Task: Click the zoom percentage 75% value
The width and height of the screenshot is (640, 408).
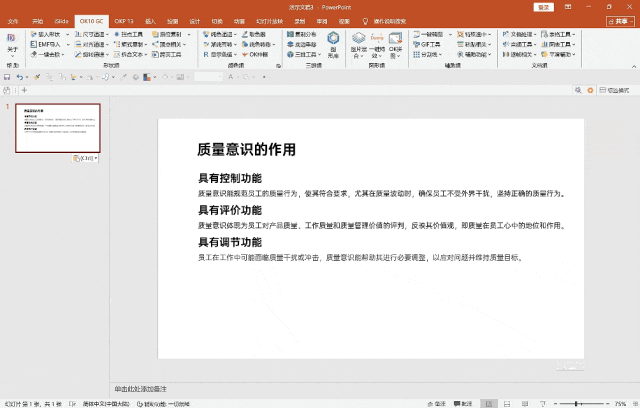Action: click(621, 404)
